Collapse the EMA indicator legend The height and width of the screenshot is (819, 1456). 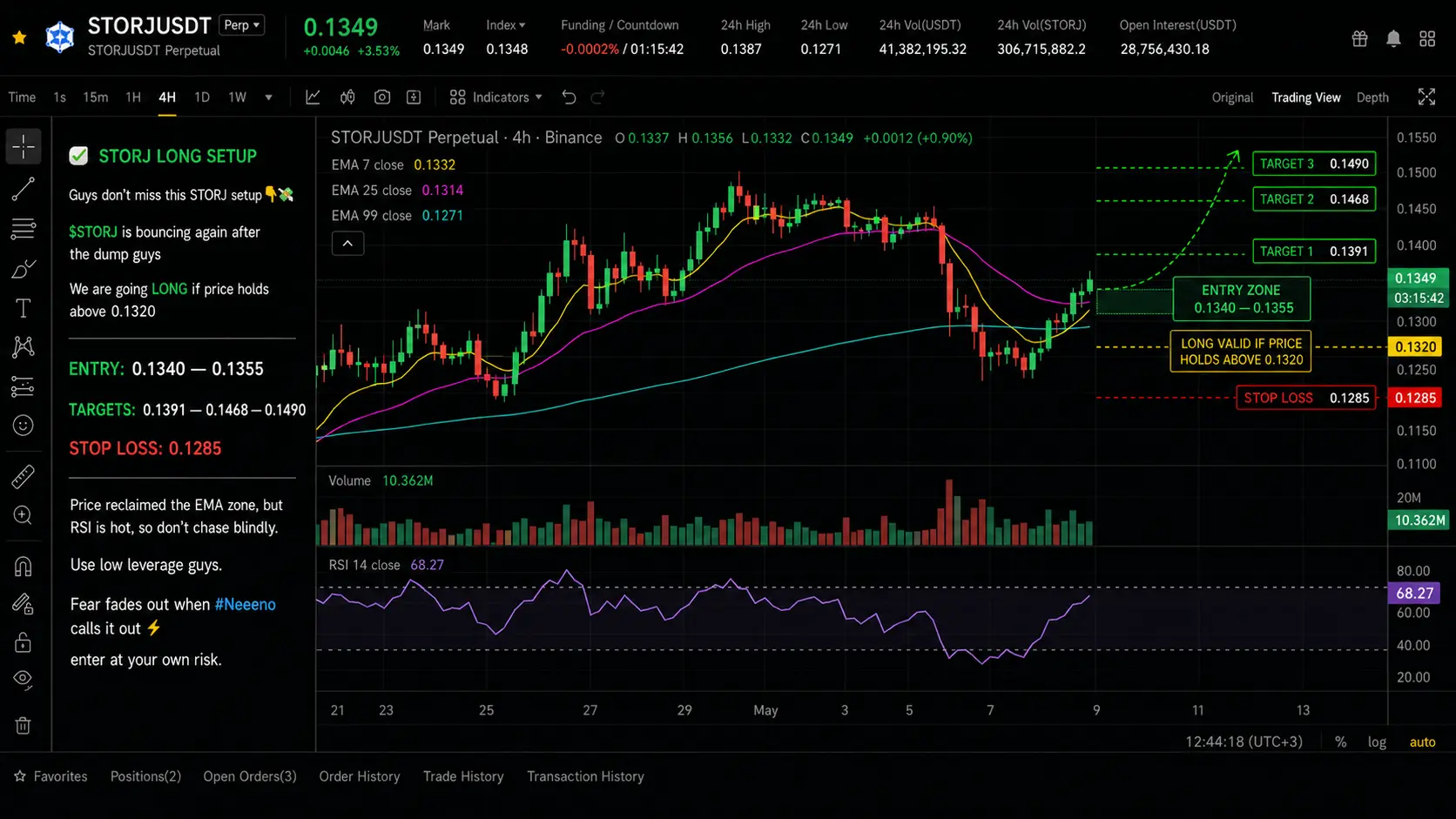coord(347,244)
